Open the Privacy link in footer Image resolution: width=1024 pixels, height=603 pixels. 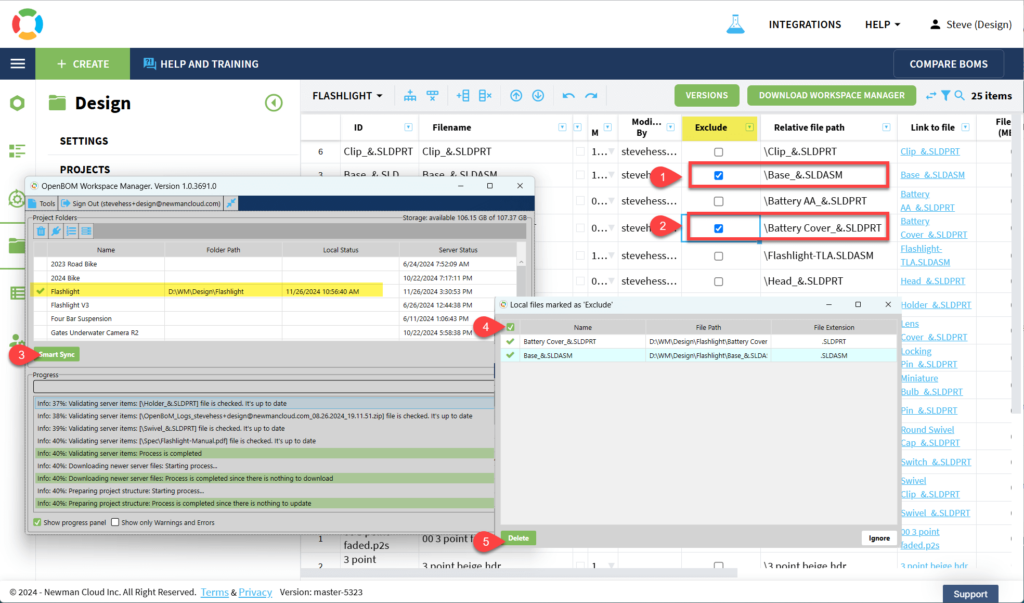point(255,593)
